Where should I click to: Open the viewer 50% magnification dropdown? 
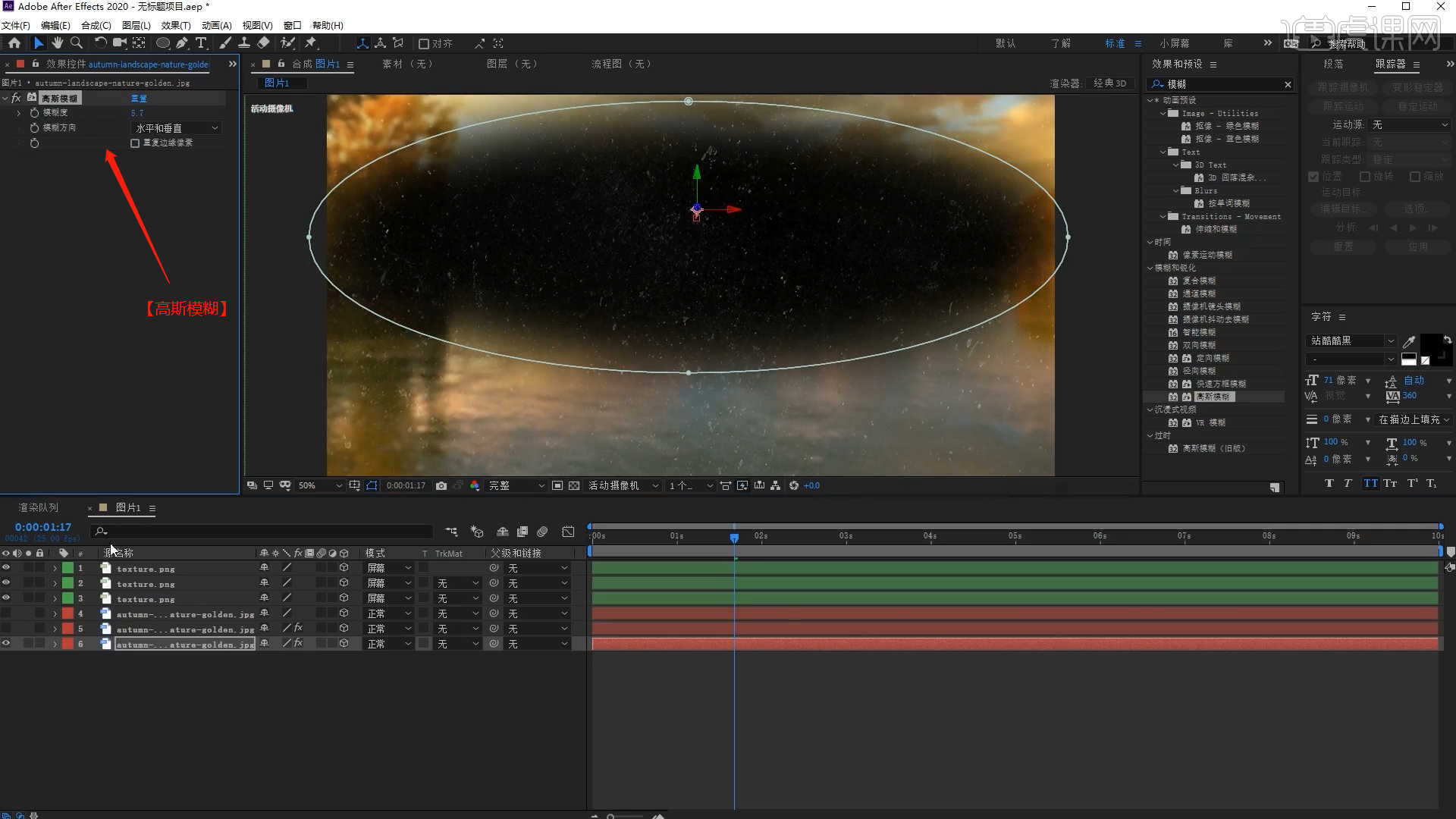318,485
